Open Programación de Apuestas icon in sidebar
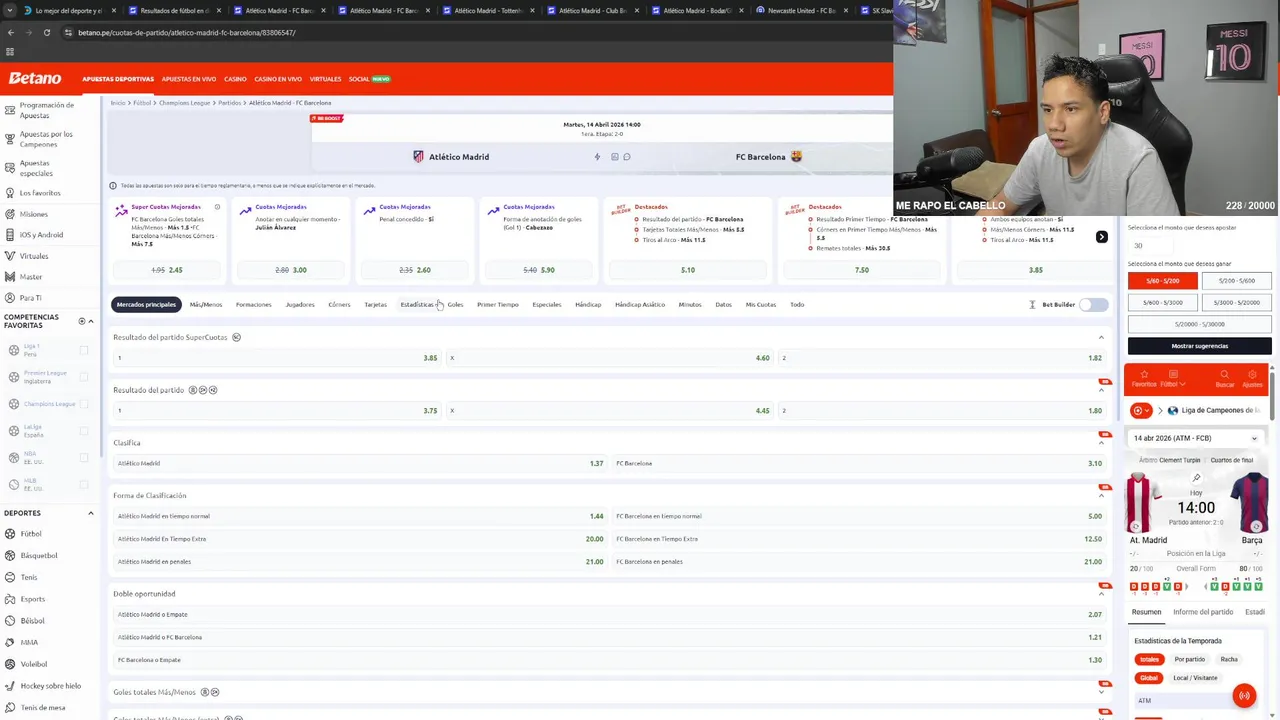The height and width of the screenshot is (720, 1280). (10, 110)
